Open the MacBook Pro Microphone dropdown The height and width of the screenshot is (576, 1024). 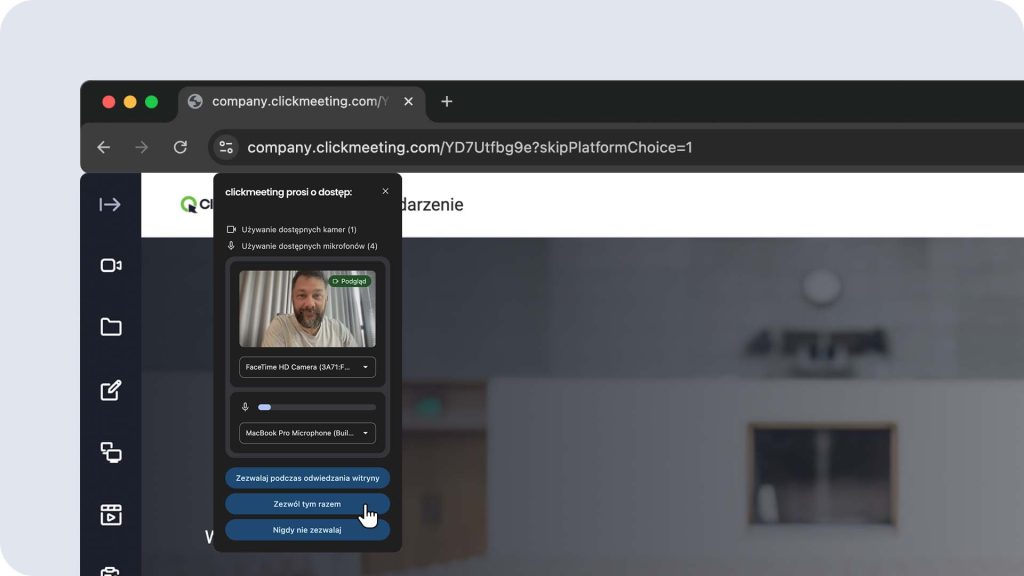[307, 433]
